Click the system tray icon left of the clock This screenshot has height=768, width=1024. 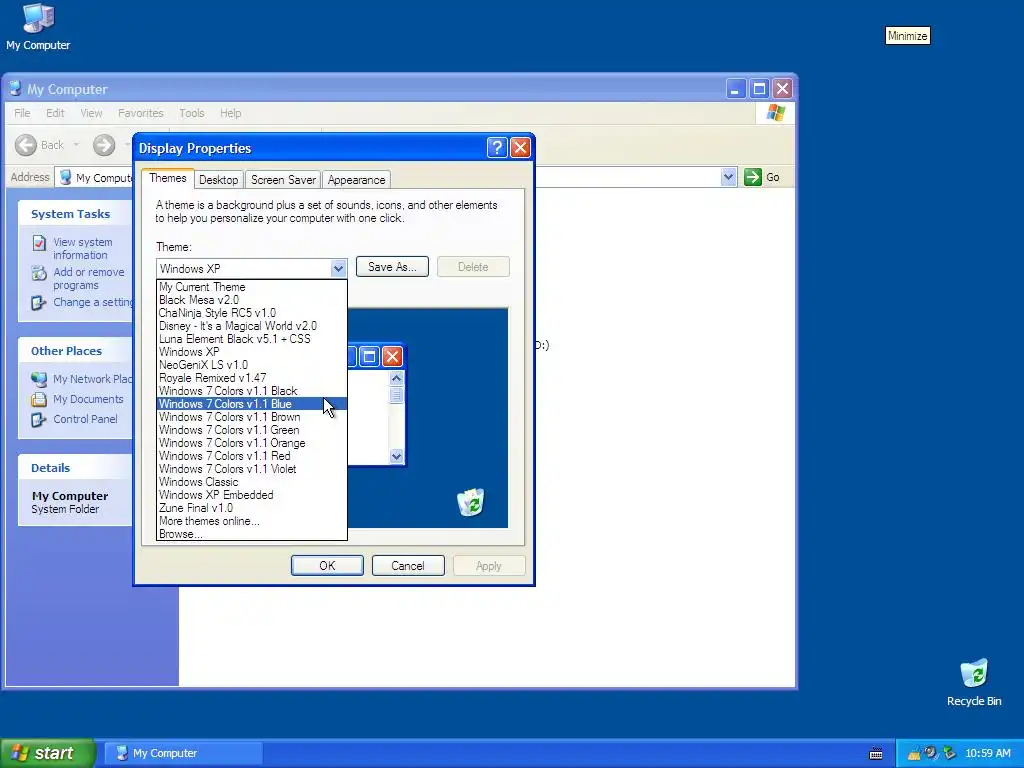950,754
